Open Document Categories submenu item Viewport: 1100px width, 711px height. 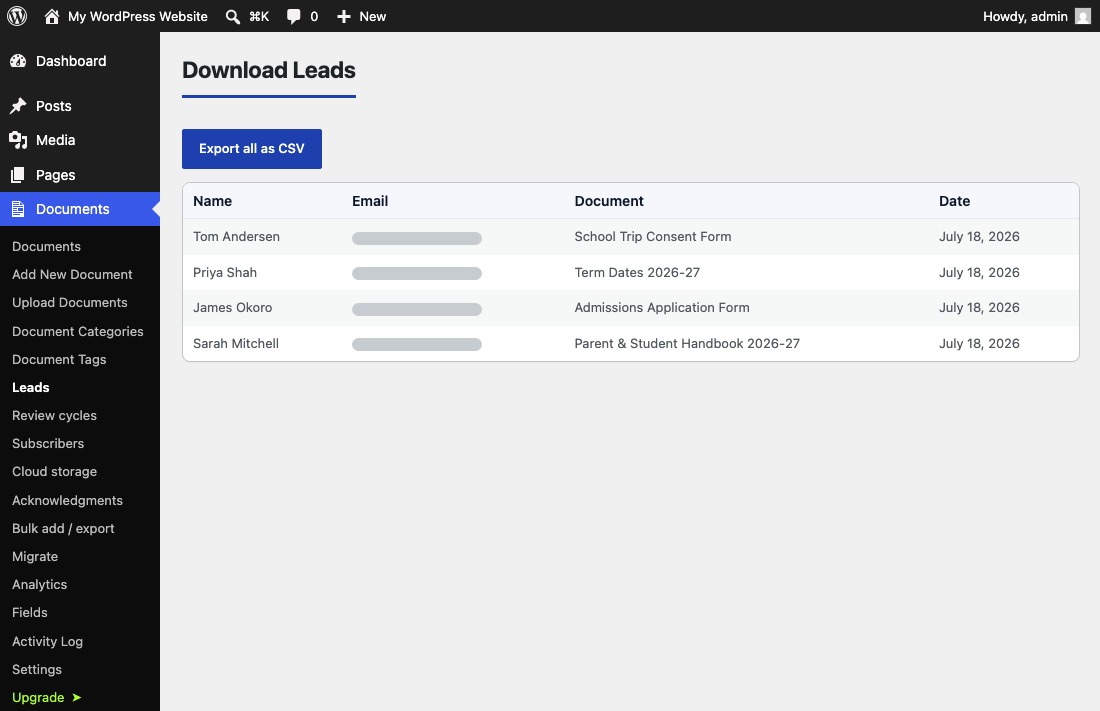click(x=78, y=331)
